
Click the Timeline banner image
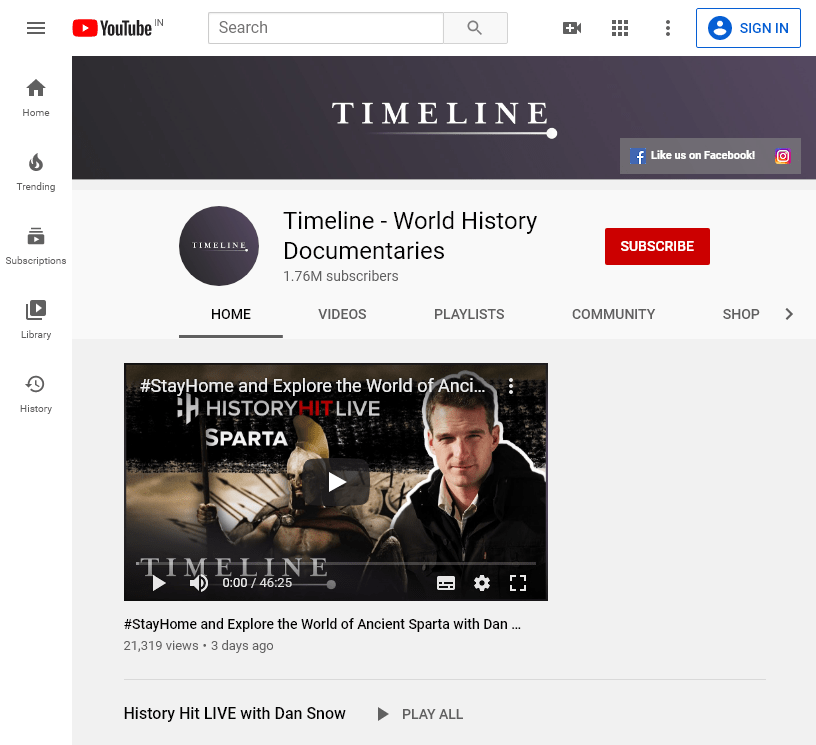[444, 118]
